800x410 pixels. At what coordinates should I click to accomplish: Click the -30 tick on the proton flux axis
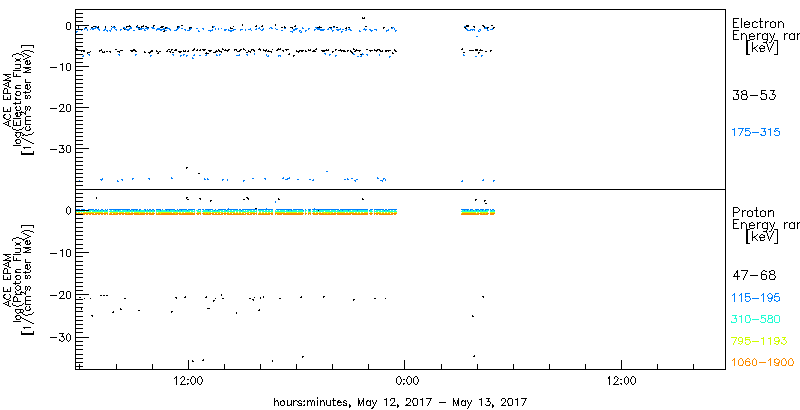pos(61,337)
